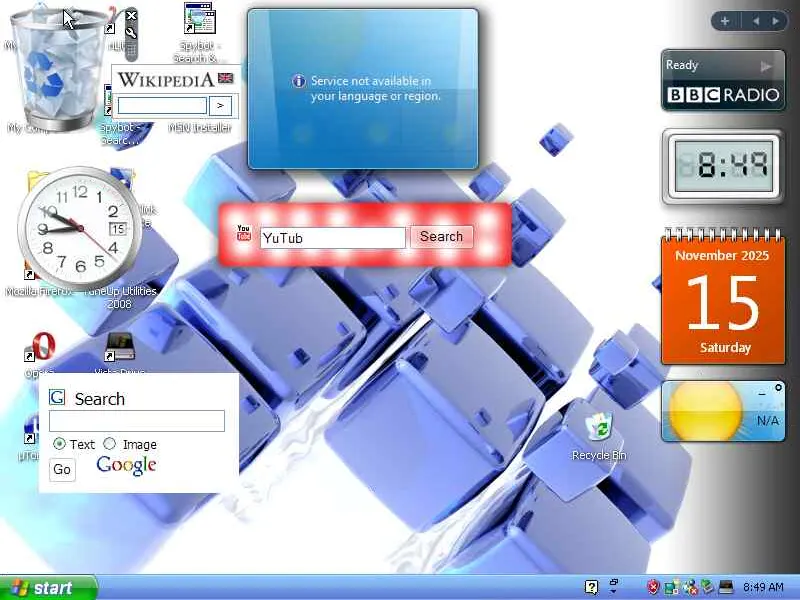This screenshot has height=600, width=800.
Task: Open the Start menu
Action: pyautogui.click(x=48, y=588)
